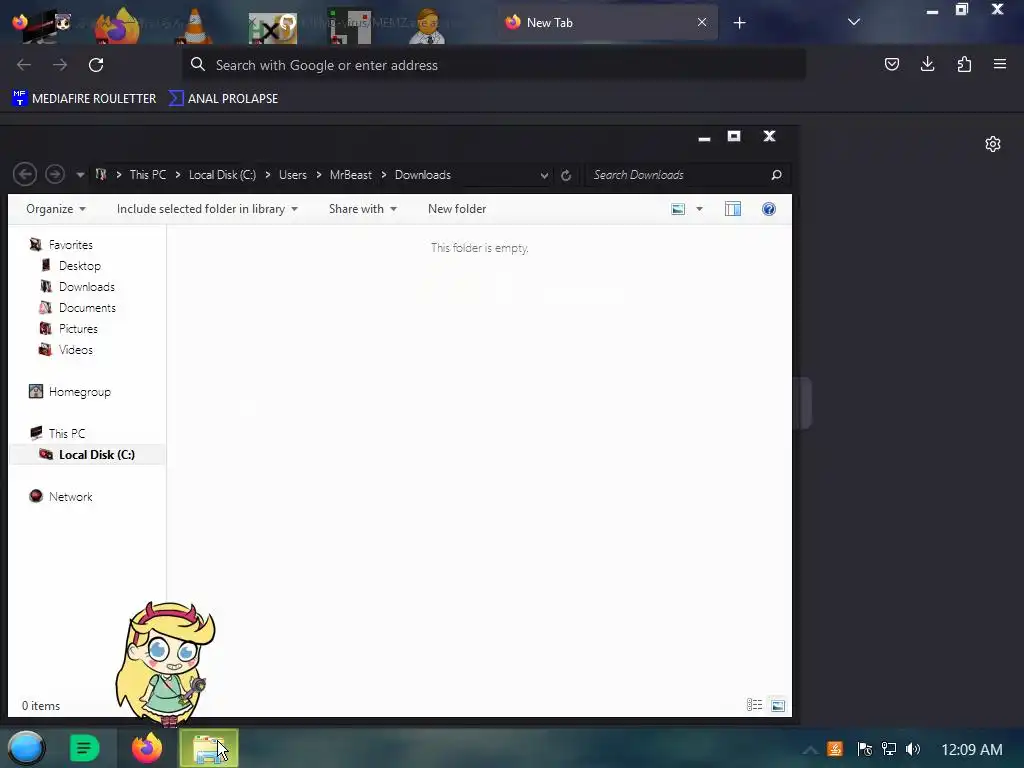
Task: Open Explorer recent locations dropdown arrow
Action: (80, 175)
